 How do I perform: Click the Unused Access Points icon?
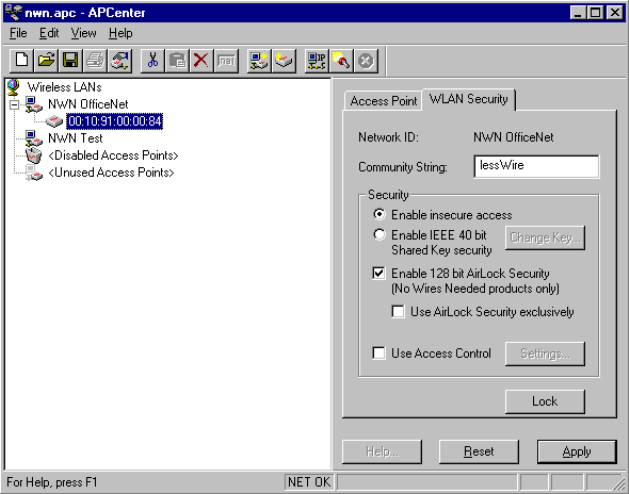[x=34, y=173]
